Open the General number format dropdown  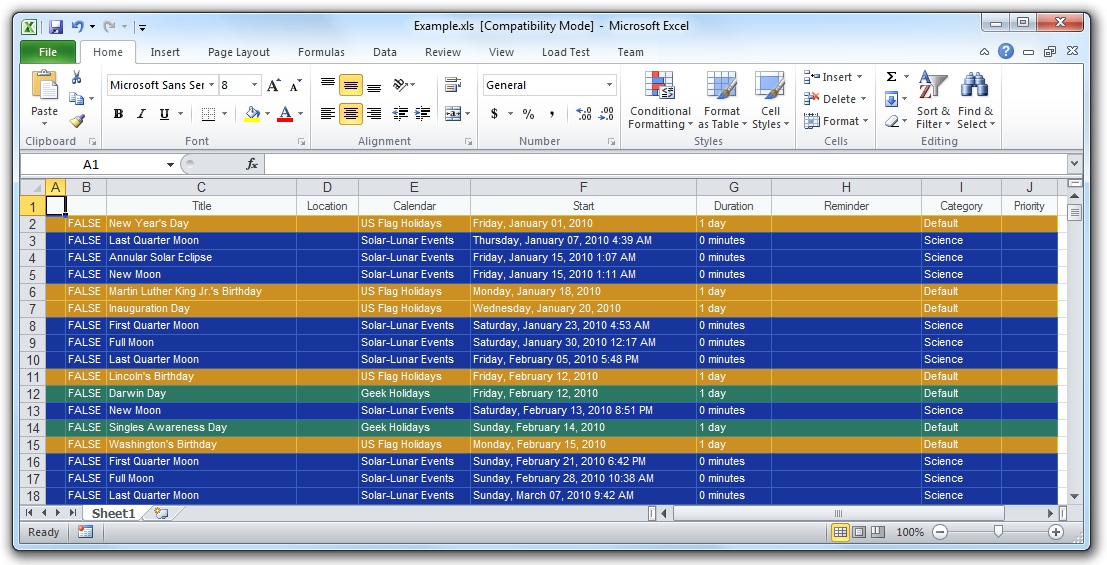(609, 85)
